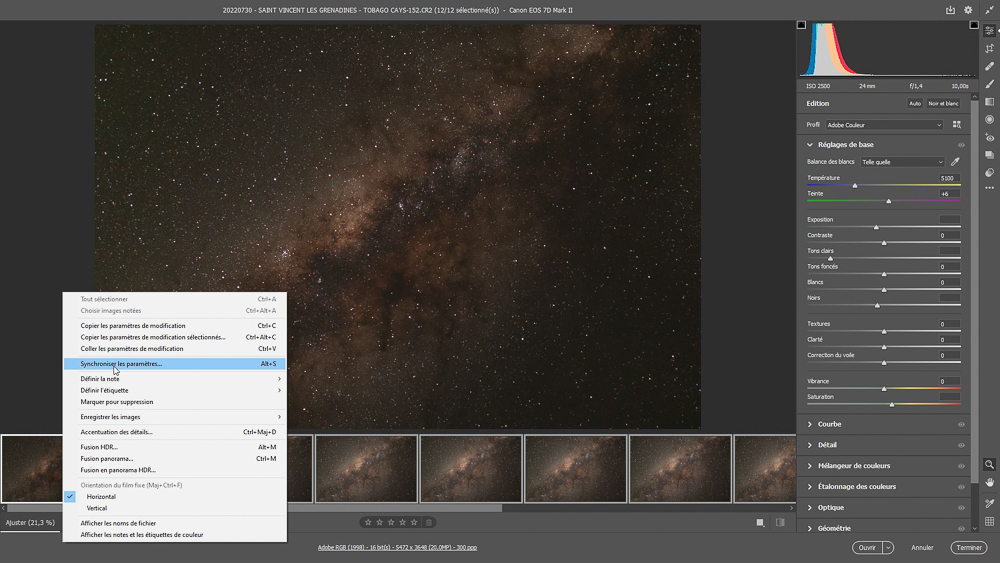
Task: Select the Zoom magnifier tool
Action: [x=989, y=465]
